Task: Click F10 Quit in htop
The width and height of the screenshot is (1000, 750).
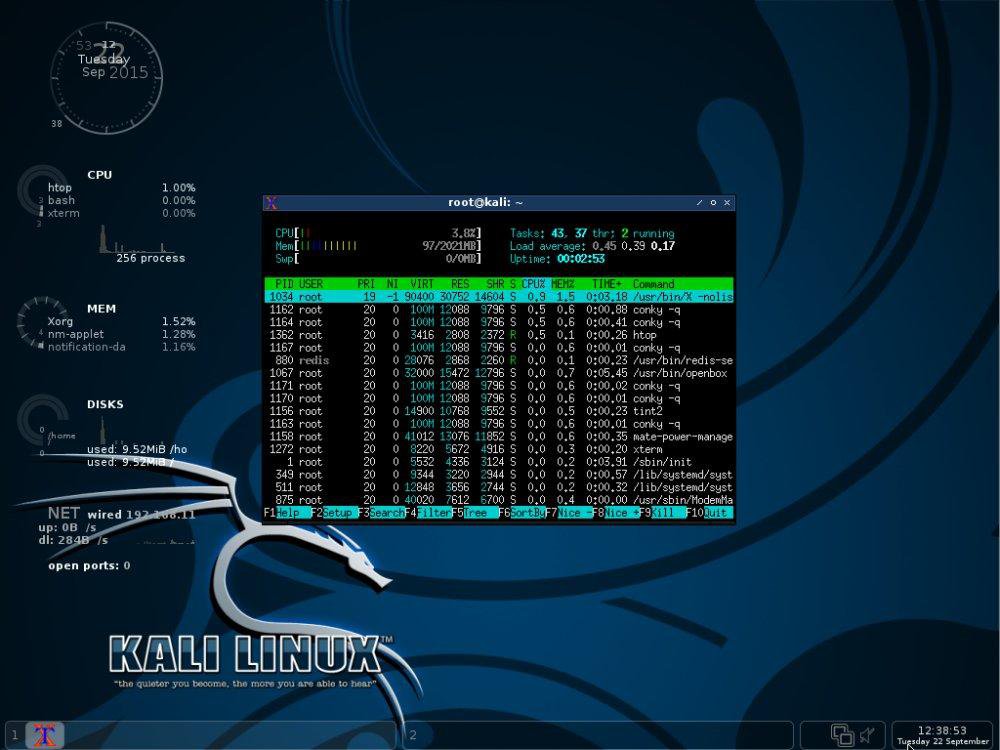Action: tap(709, 513)
